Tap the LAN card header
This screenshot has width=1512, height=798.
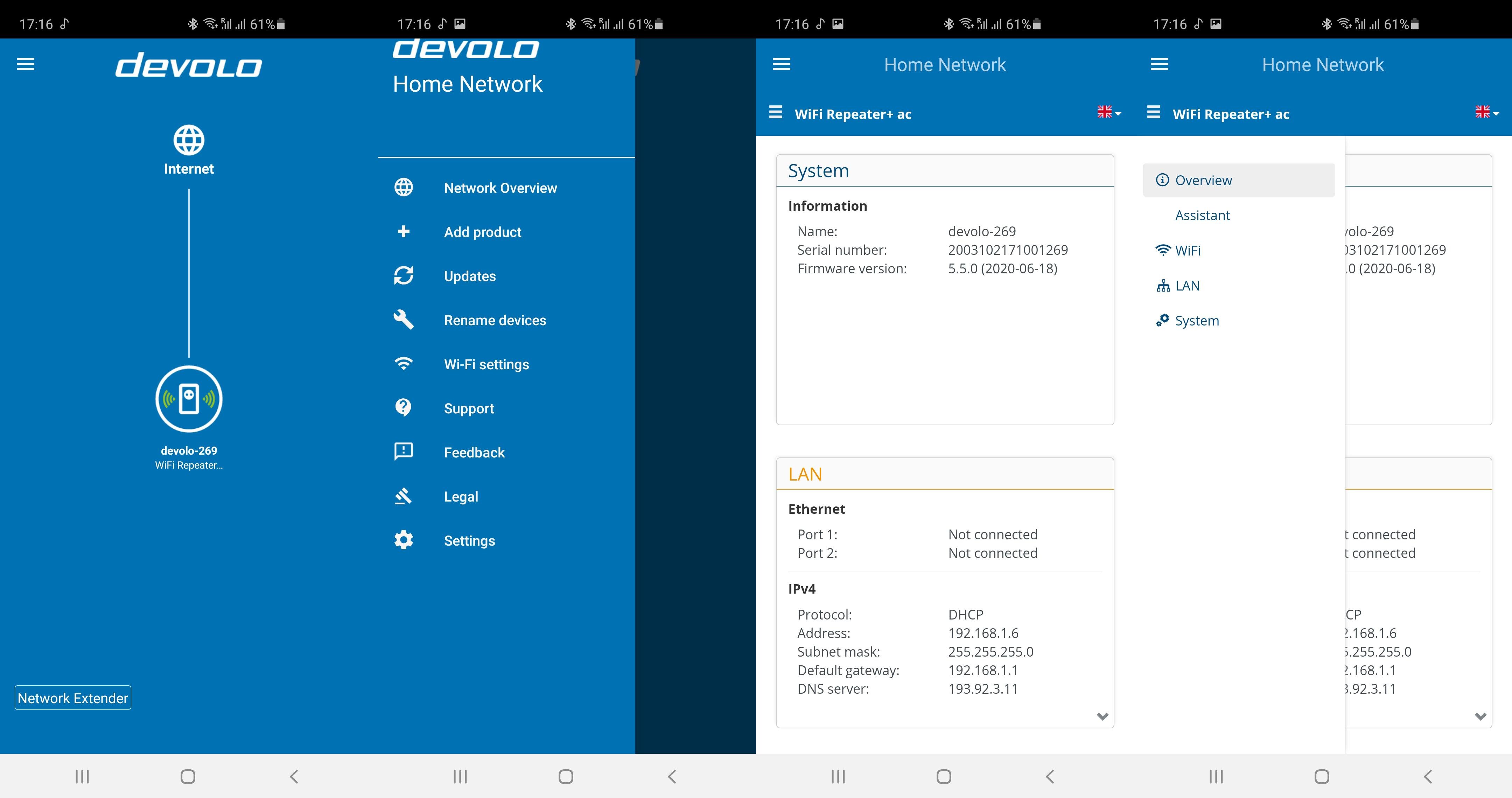945,474
